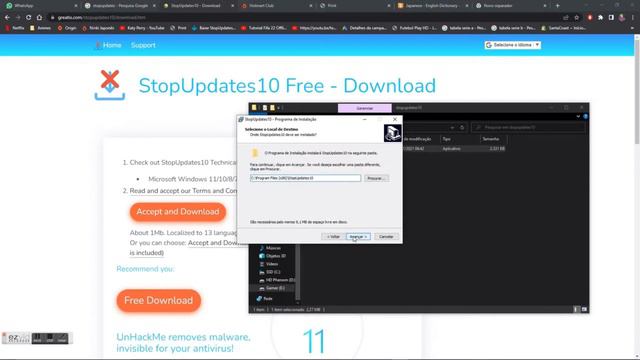Open the UnHackMe removes malware link

tap(183, 342)
